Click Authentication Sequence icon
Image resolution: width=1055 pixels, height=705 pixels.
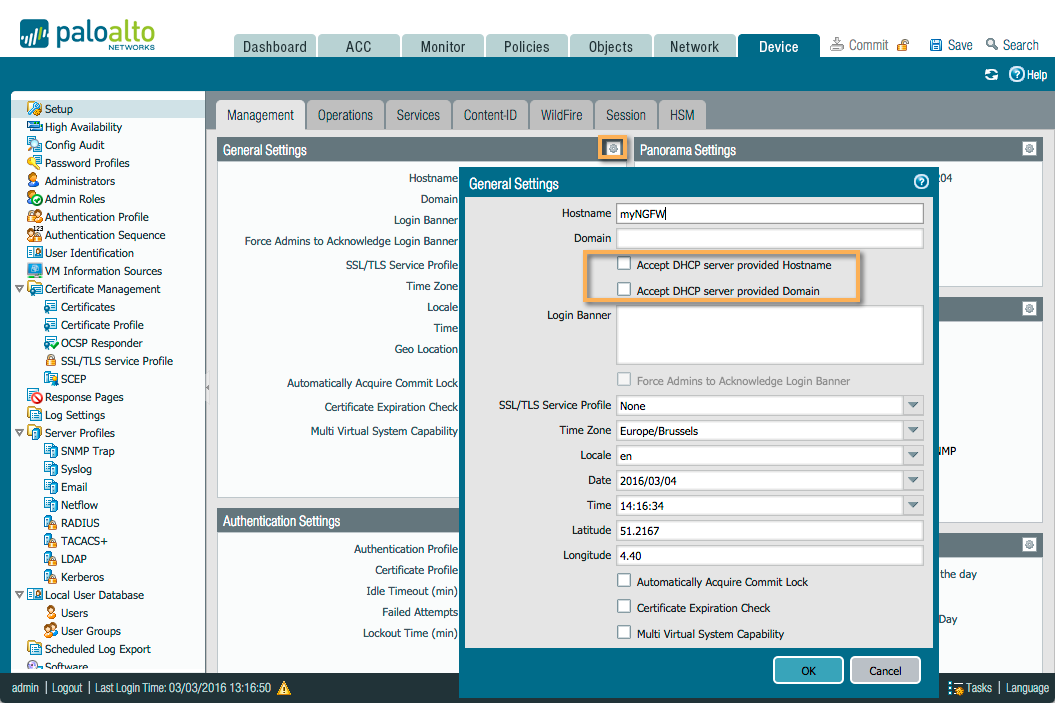(x=34, y=234)
